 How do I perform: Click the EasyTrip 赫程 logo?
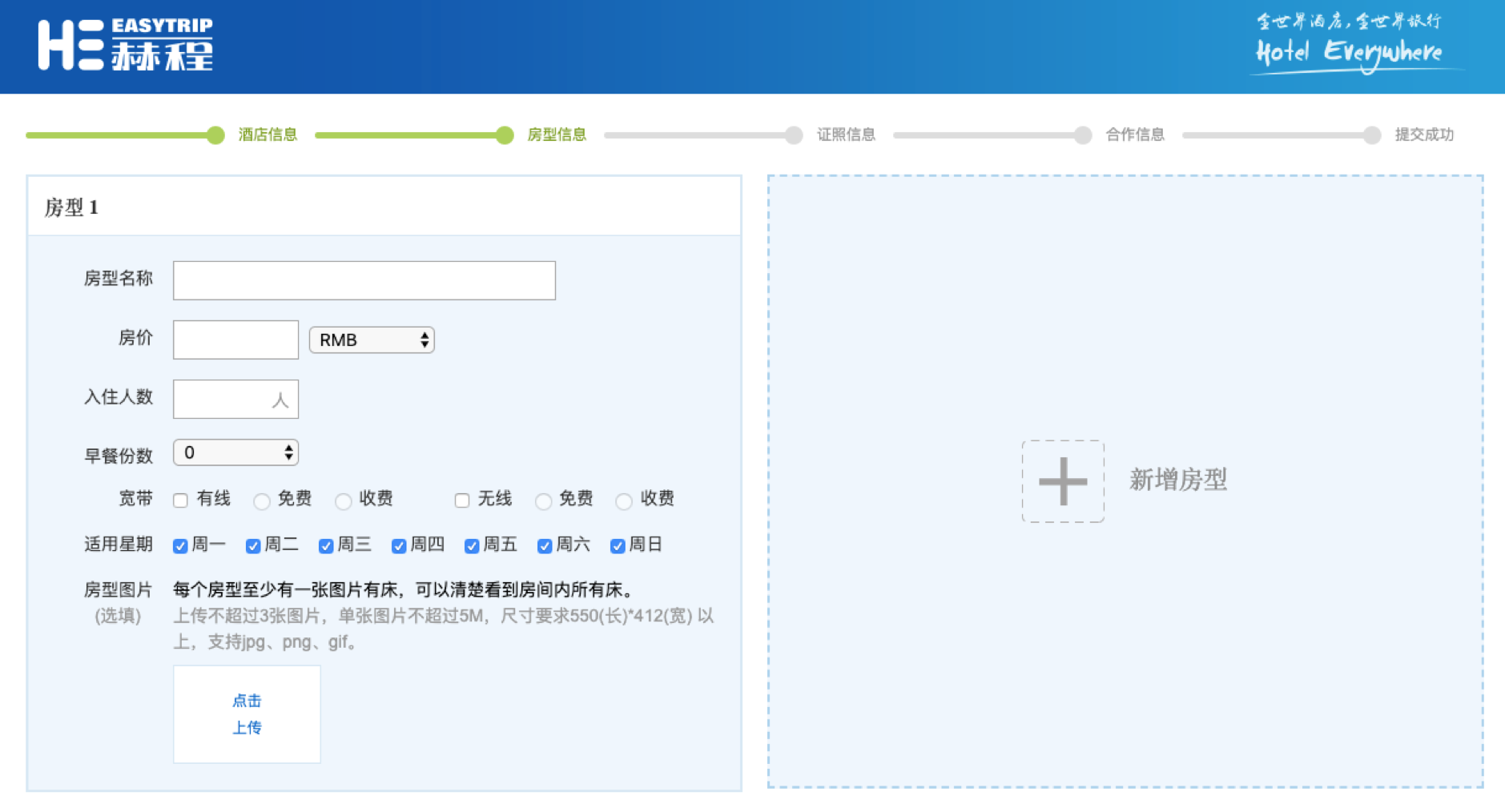point(126,45)
